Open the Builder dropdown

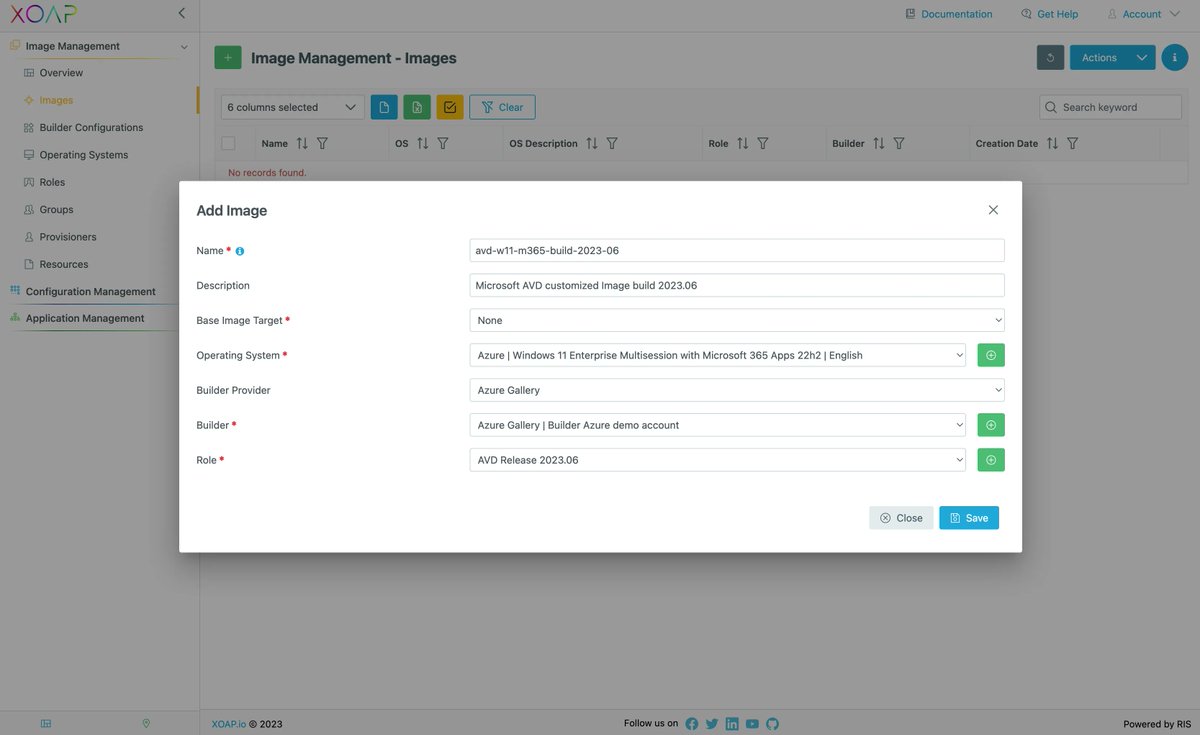[718, 425]
